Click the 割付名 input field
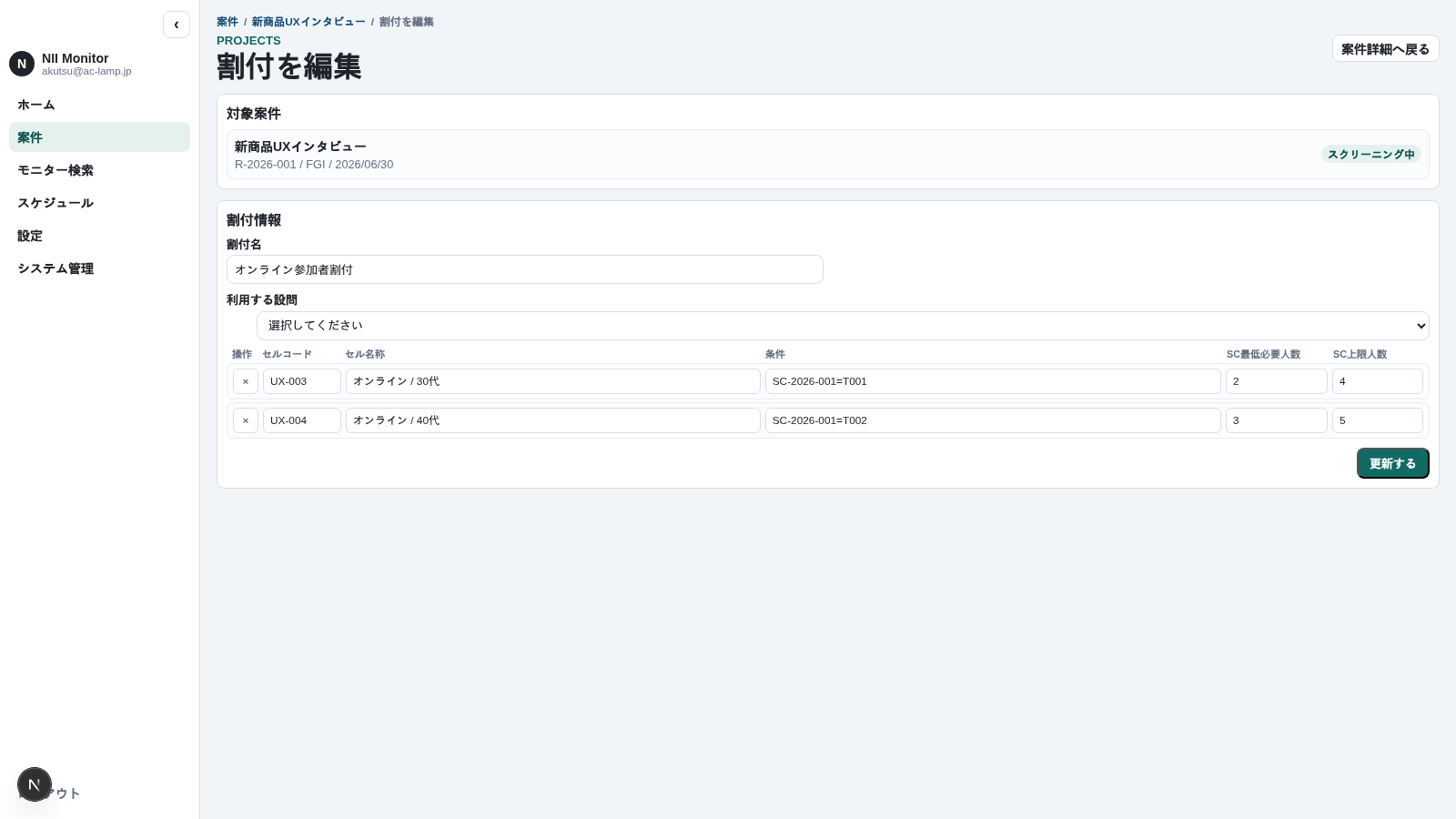Image resolution: width=1456 pixels, height=819 pixels. click(525, 269)
